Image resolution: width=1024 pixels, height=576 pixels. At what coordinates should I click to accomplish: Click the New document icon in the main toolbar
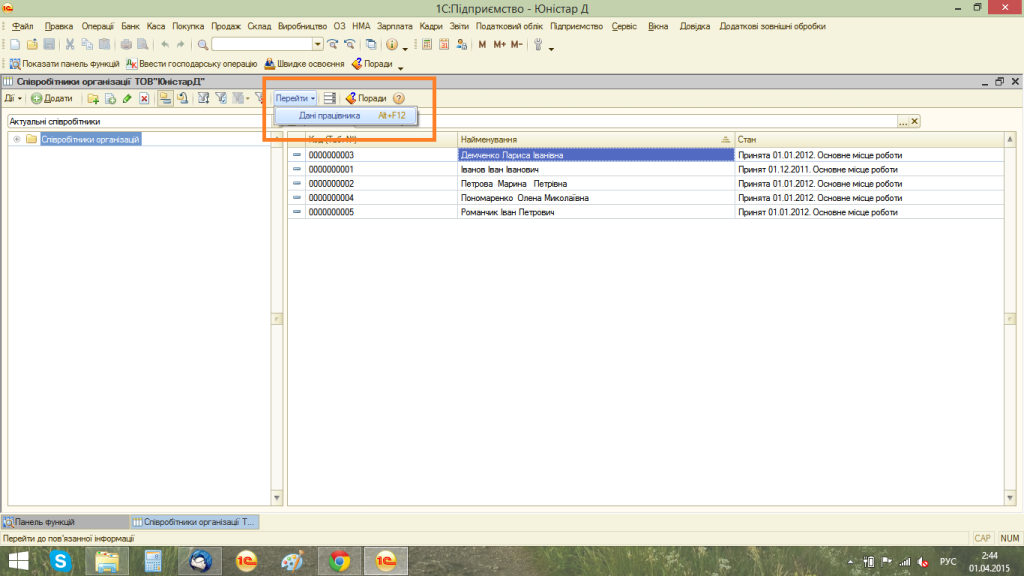click(x=14, y=44)
